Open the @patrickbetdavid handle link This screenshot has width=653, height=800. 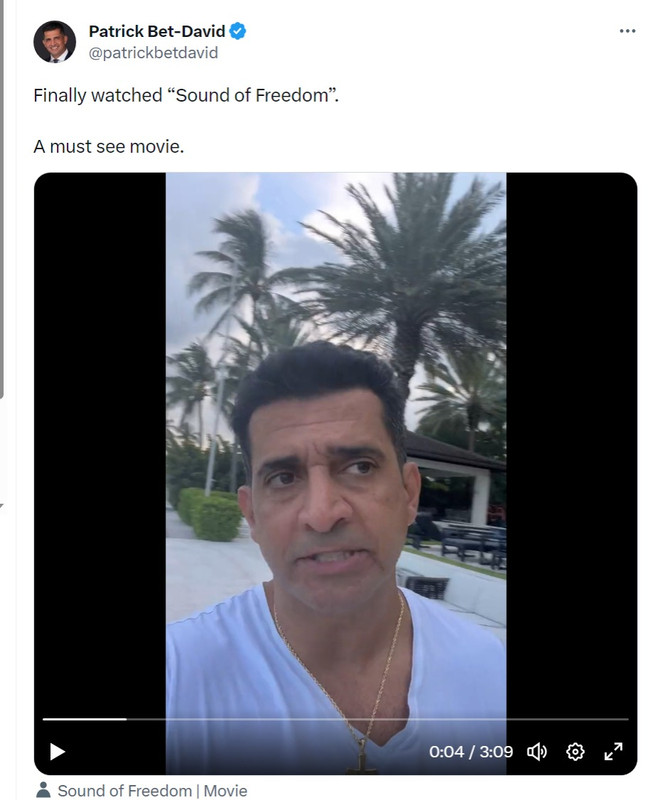pos(153,53)
